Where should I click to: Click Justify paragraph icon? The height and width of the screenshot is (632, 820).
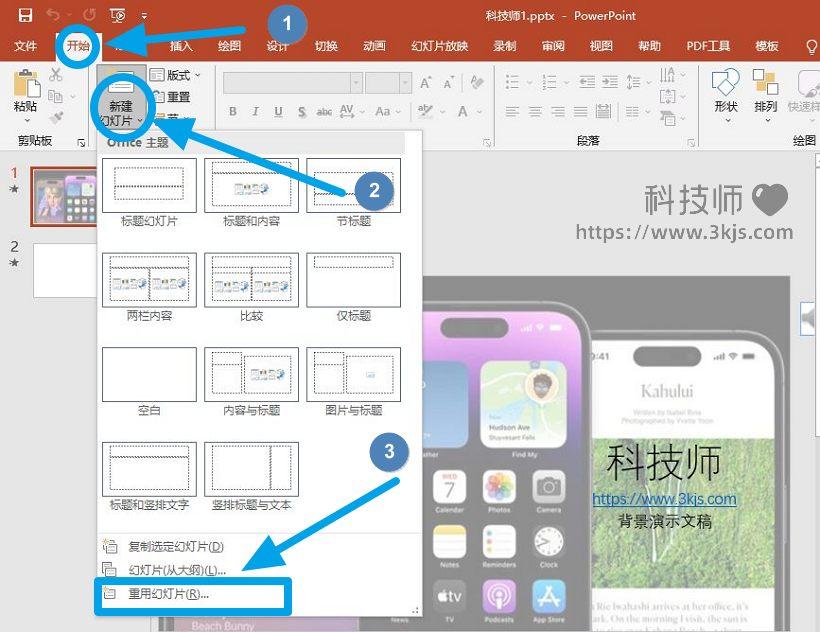pyautogui.click(x=580, y=111)
